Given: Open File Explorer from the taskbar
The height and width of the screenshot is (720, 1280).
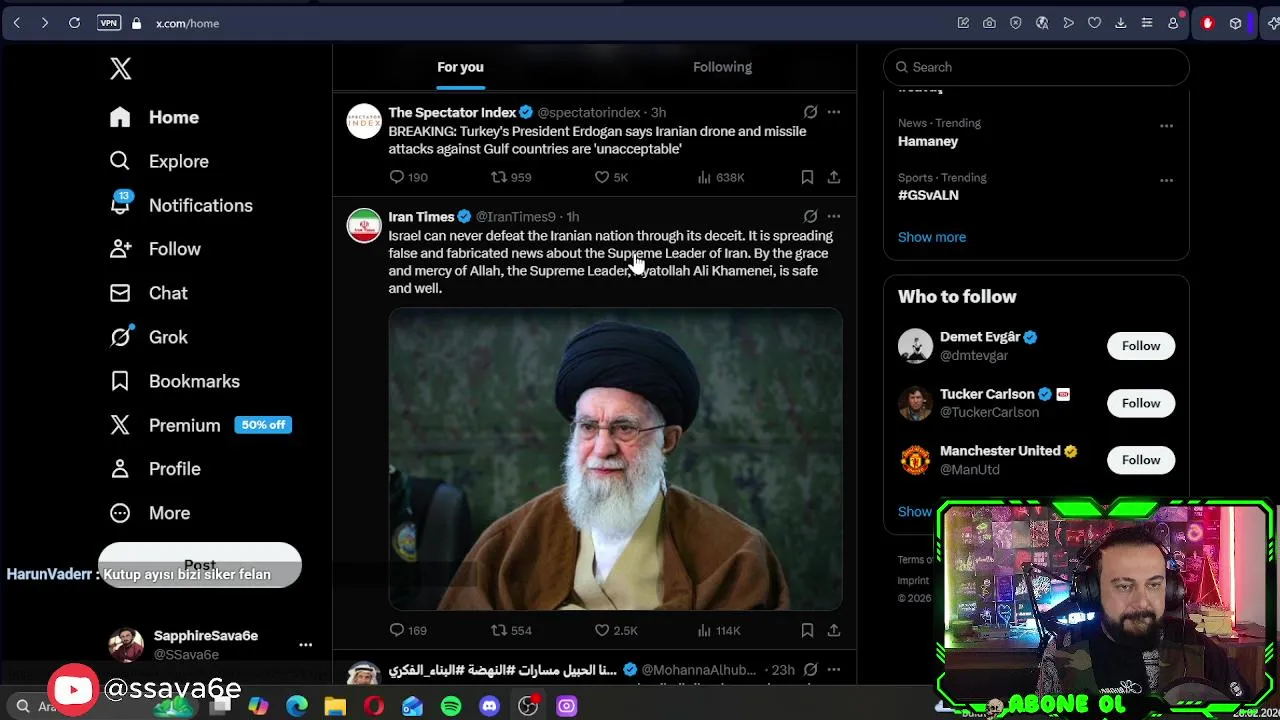Looking at the screenshot, I should pyautogui.click(x=335, y=707).
